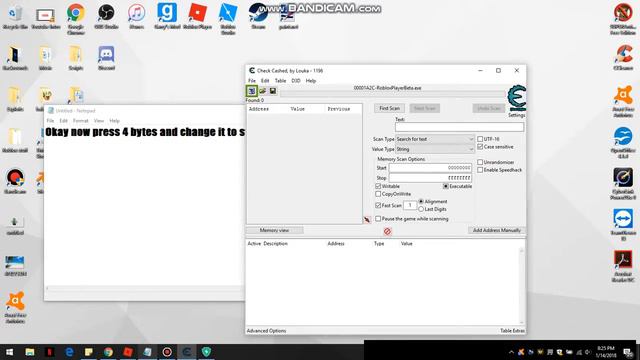This screenshot has height=360, width=640.
Task: Launch Steam desktop shortcut
Action: coord(258,16)
